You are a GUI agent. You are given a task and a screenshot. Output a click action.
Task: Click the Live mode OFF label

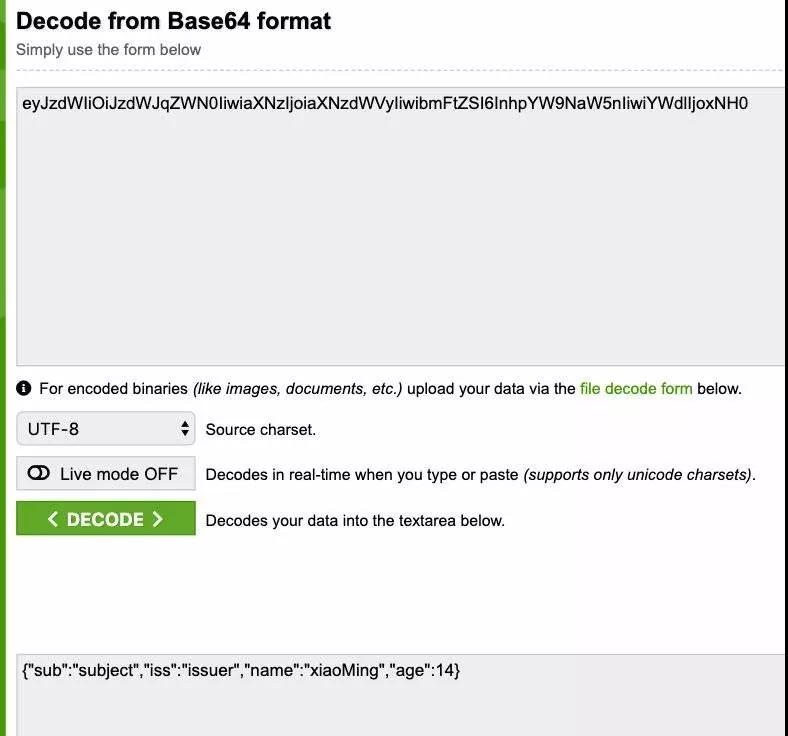[x=119, y=474]
